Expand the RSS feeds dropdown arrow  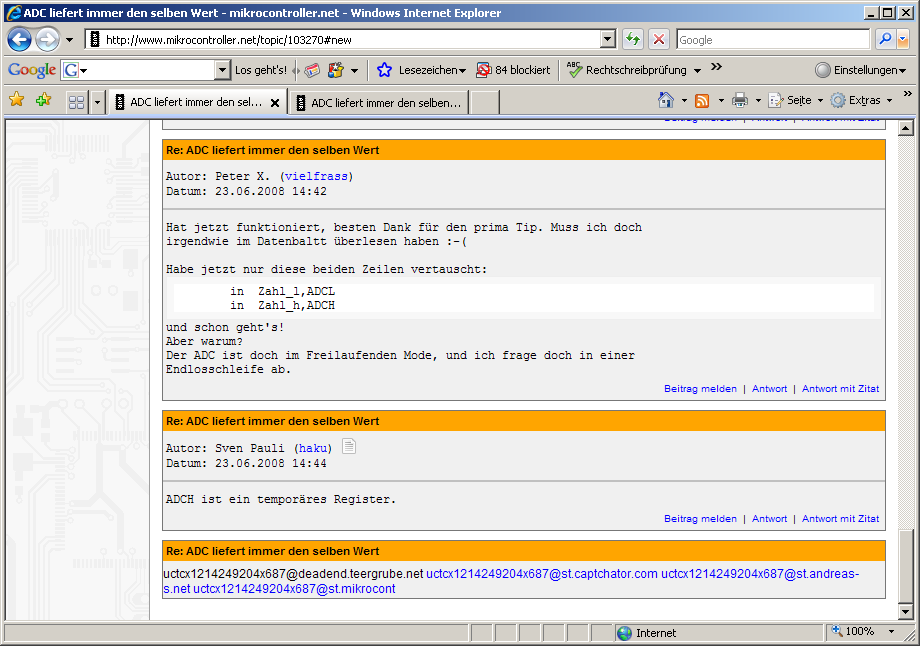point(721,101)
